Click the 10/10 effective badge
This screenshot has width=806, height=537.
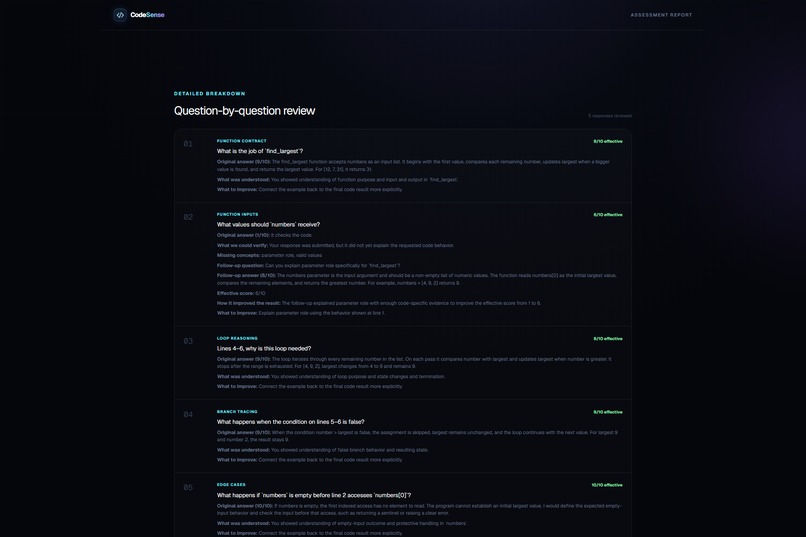(607, 485)
